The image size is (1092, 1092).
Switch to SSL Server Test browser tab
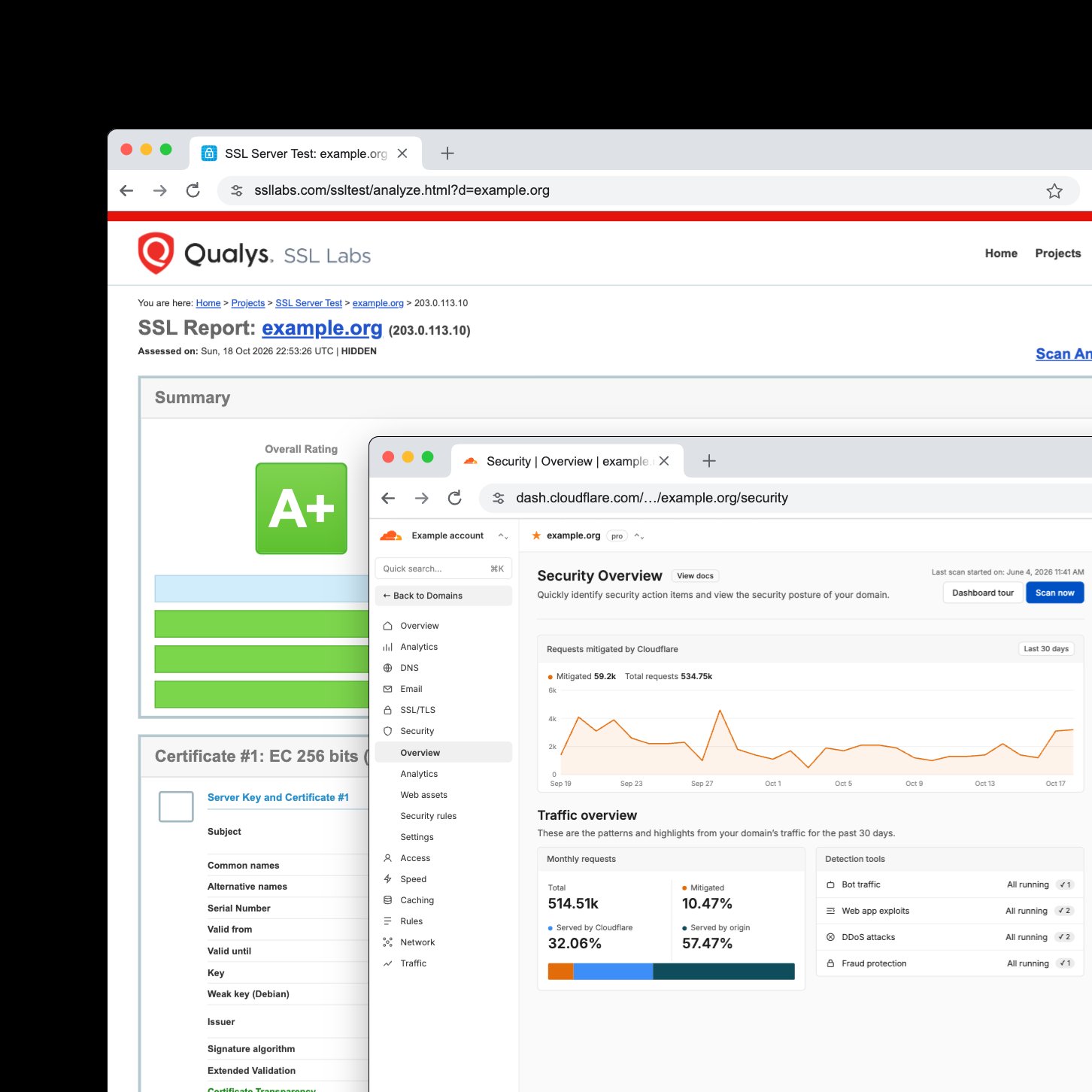click(x=305, y=153)
